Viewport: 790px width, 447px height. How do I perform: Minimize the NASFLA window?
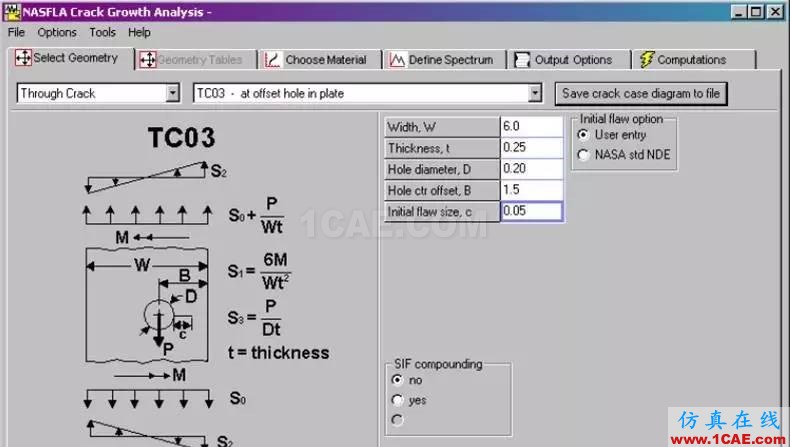tap(739, 12)
